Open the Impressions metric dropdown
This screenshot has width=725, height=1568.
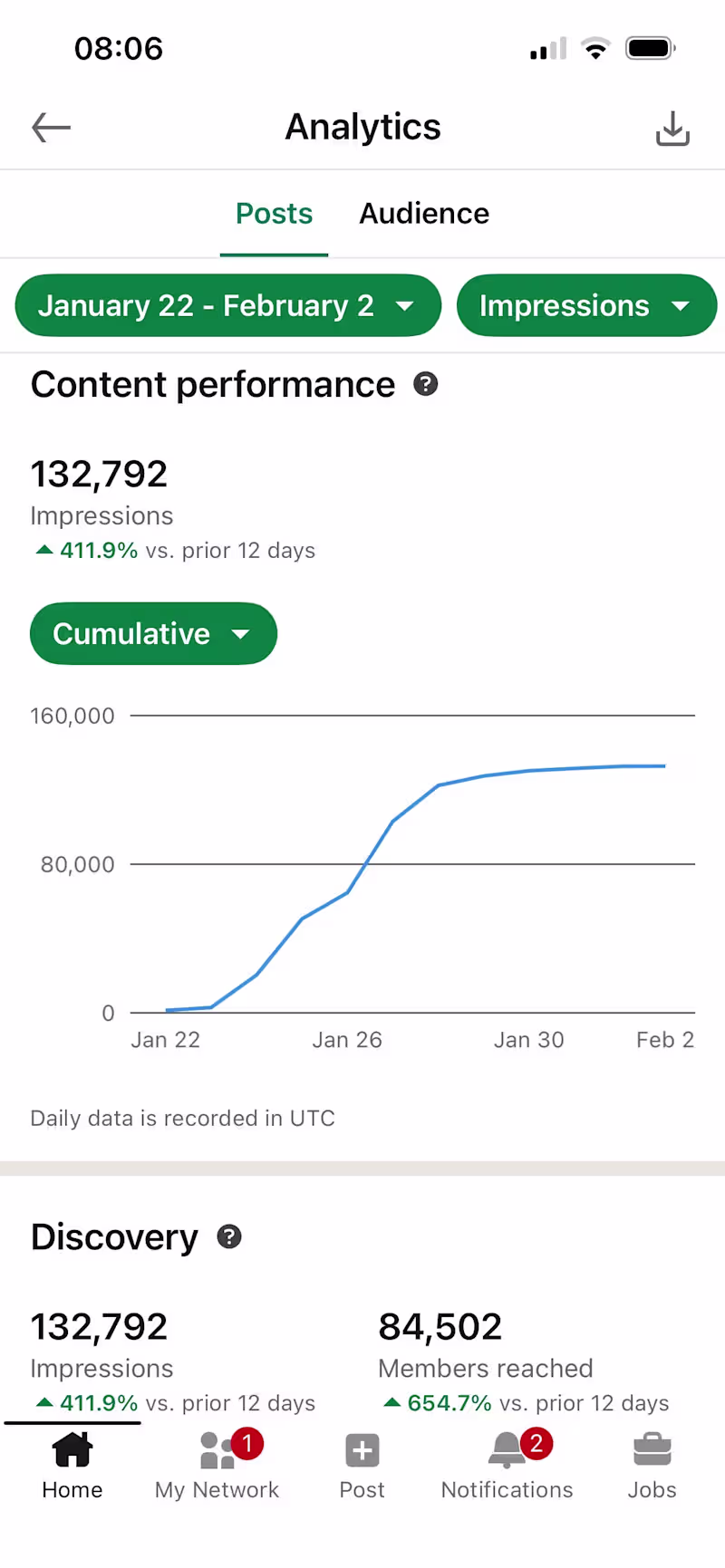[586, 305]
